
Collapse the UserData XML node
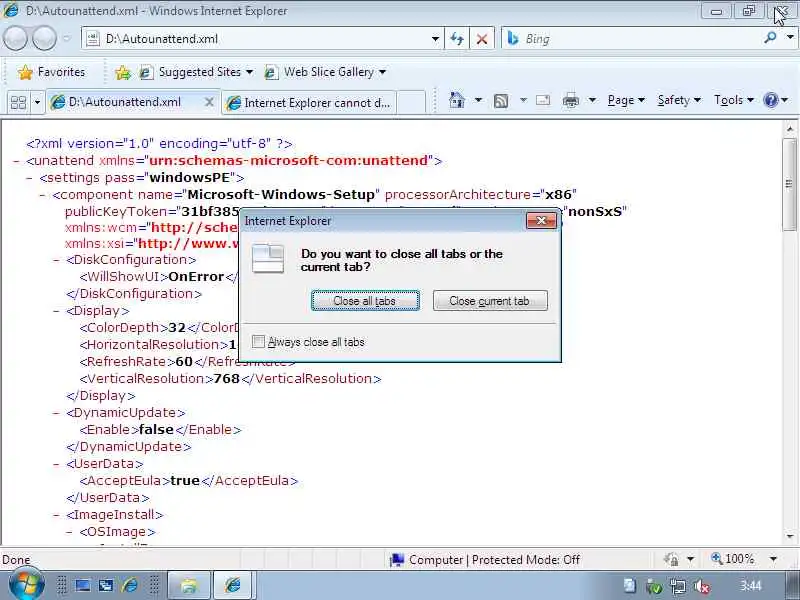click(x=56, y=464)
